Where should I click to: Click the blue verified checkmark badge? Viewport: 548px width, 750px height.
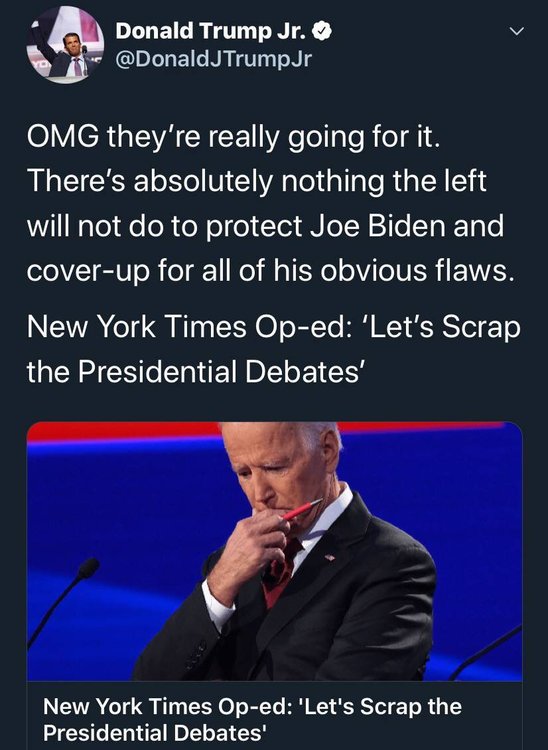(322, 32)
